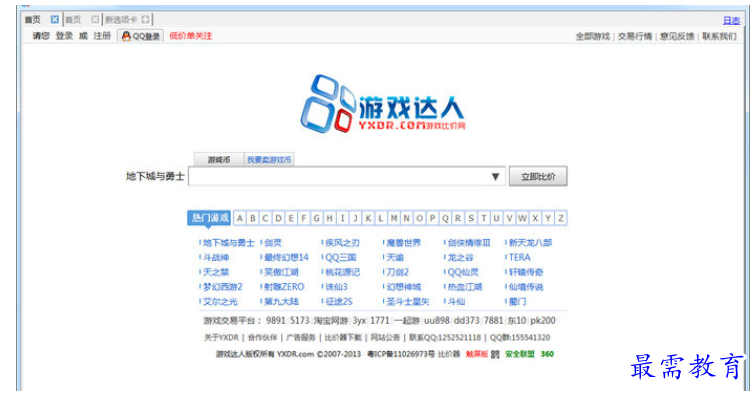Select the 游戏币 tab
The height and width of the screenshot is (398, 752).
[219, 160]
